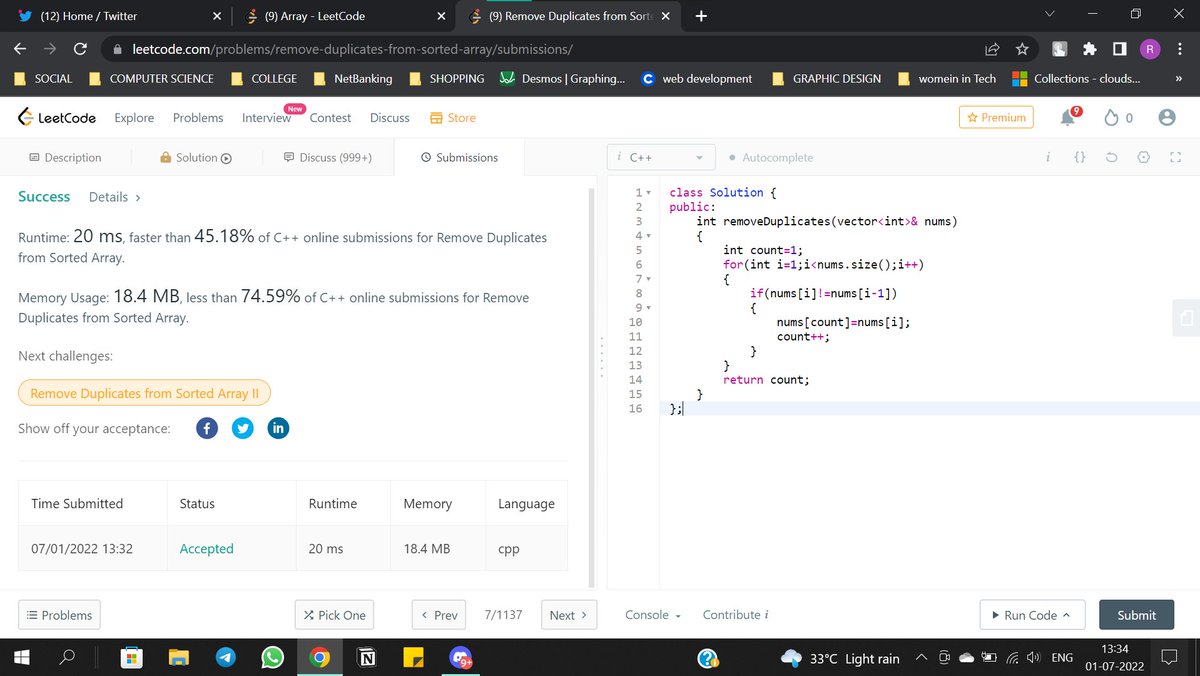
Task: Open the COMPUTER SCIENCE bookmark folder
Action: pos(151,79)
